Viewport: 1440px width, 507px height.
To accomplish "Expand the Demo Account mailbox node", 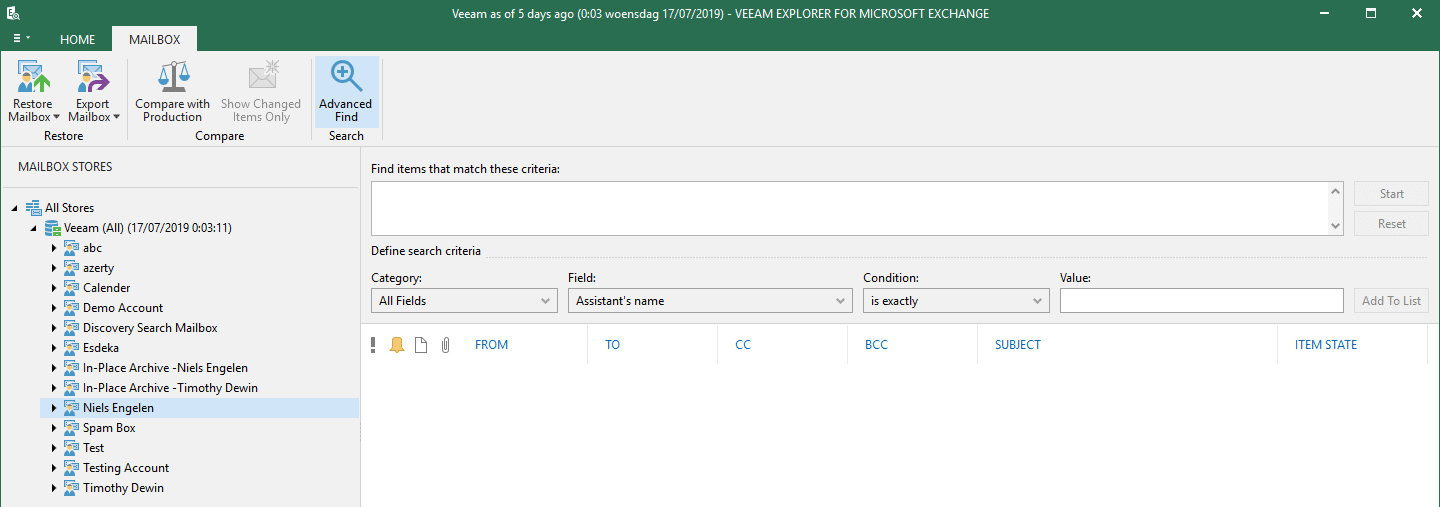I will point(54,308).
